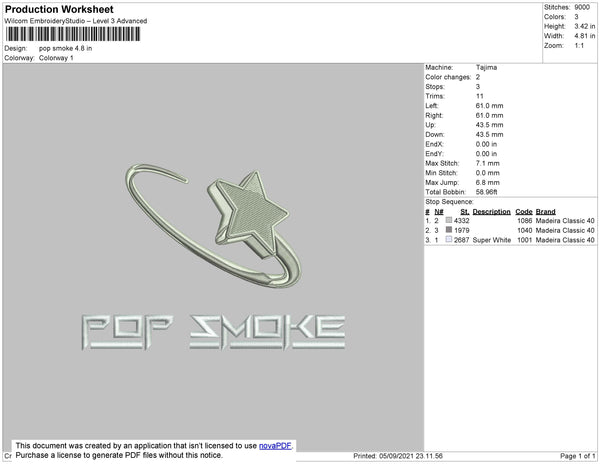Click the Width value 4.81 in
Viewport: 600px width, 464px height.
585,36
